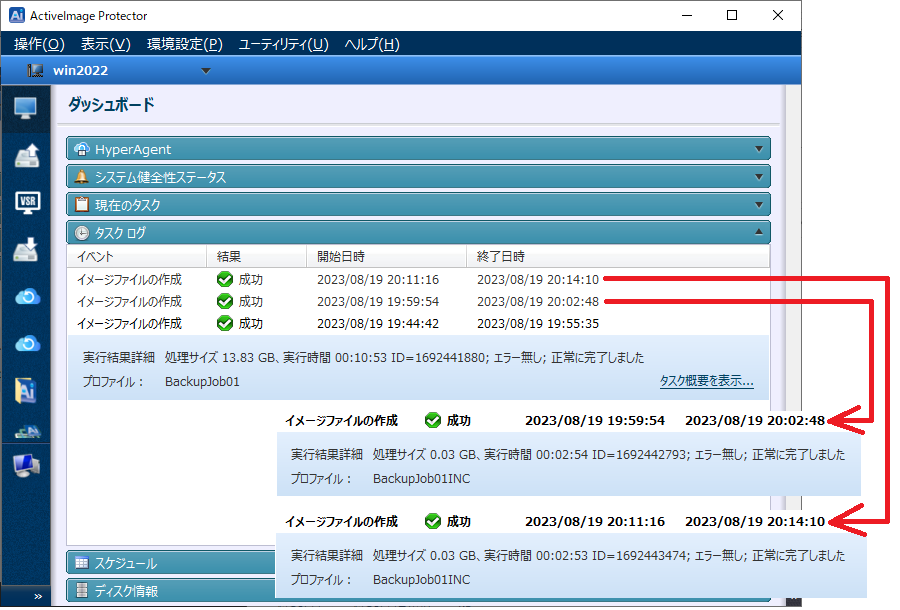Click the スケジュール panel header
Screen dimensions: 900x610
[x=172, y=563]
